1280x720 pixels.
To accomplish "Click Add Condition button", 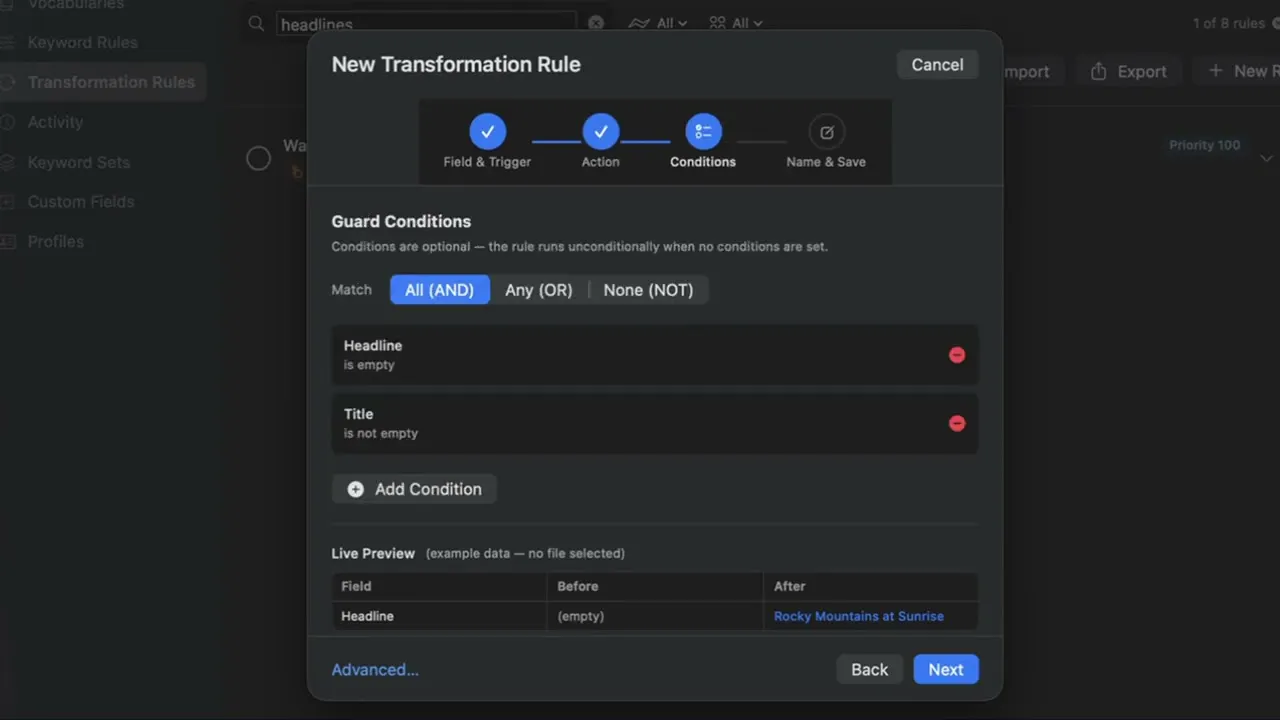I will coord(414,489).
